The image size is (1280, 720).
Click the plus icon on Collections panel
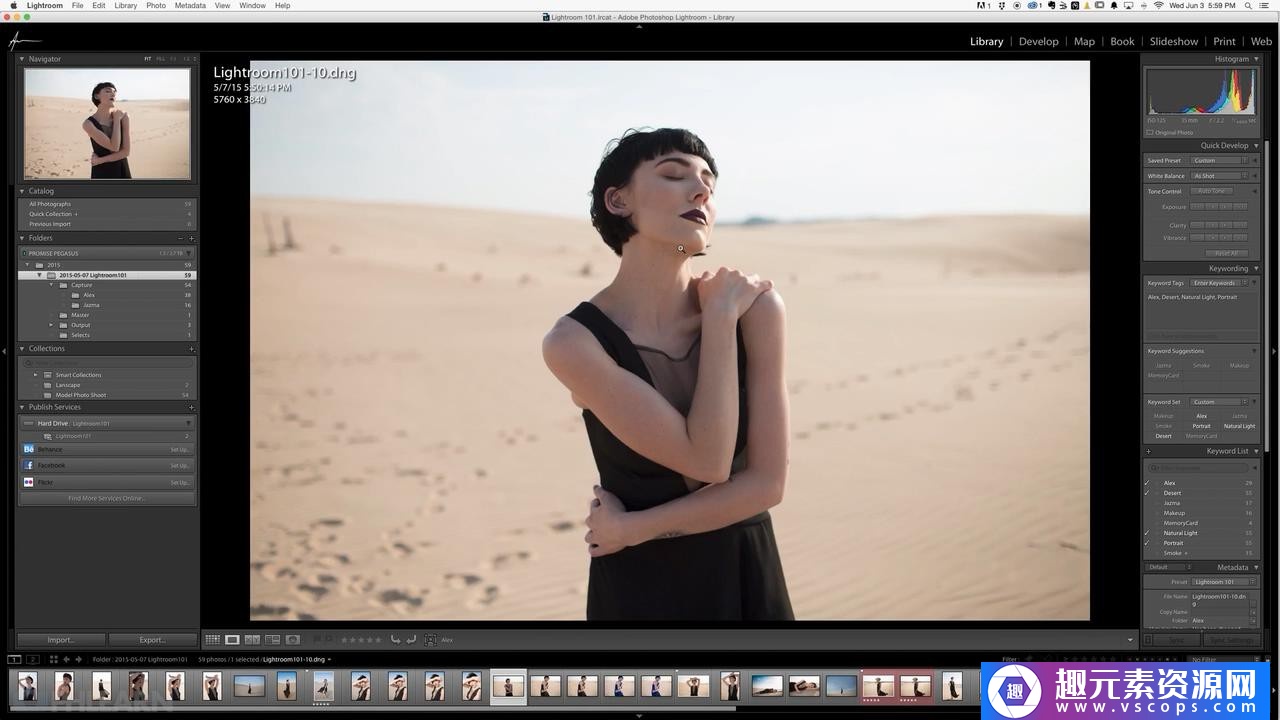pyautogui.click(x=191, y=349)
